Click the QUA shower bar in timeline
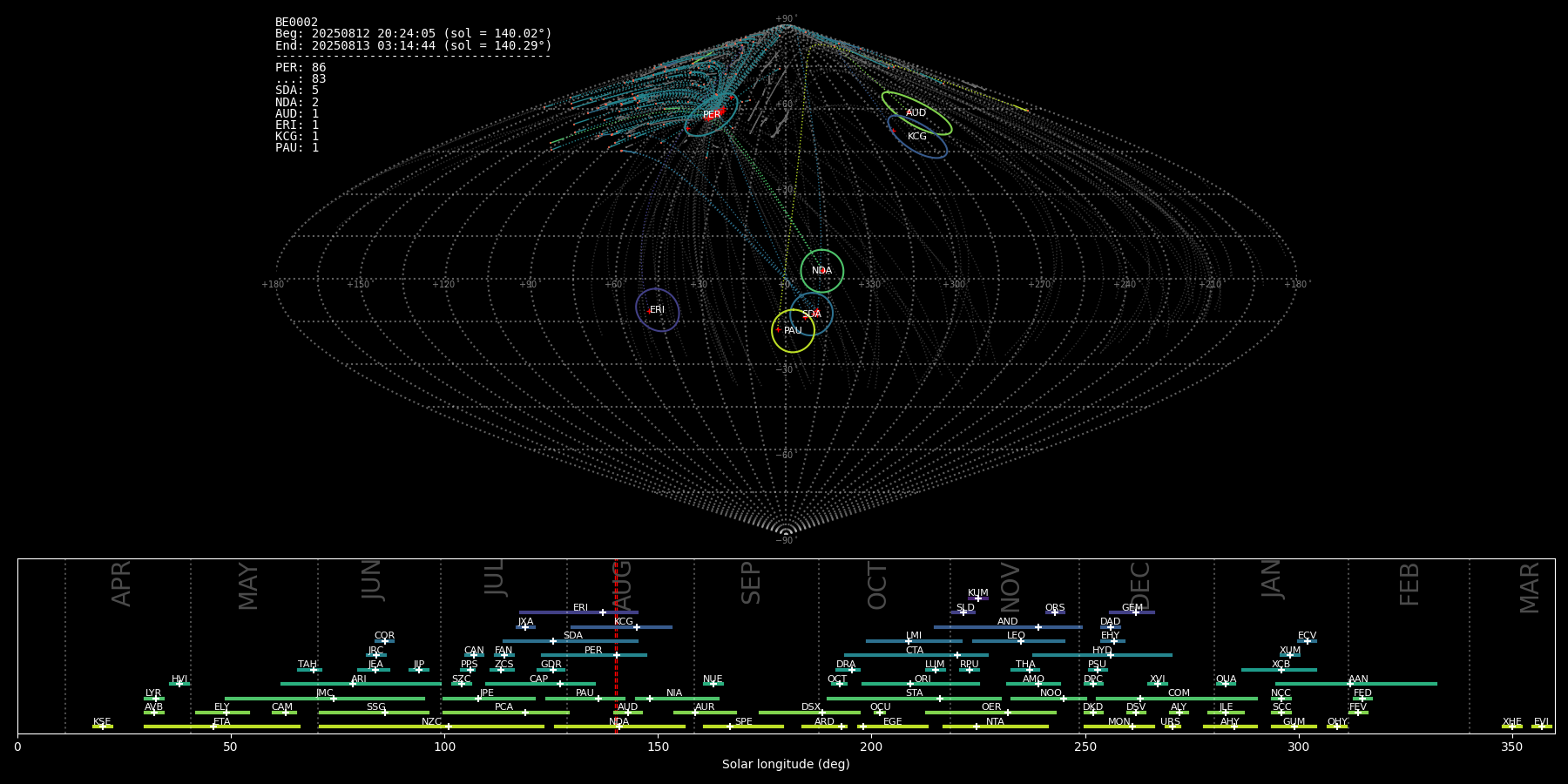 pos(1227,684)
